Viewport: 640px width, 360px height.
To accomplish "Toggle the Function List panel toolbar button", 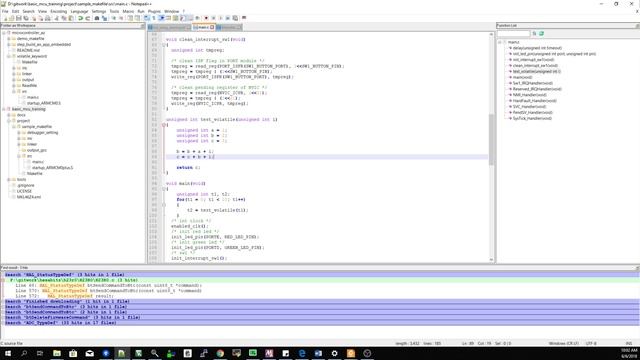I will [182, 18].
